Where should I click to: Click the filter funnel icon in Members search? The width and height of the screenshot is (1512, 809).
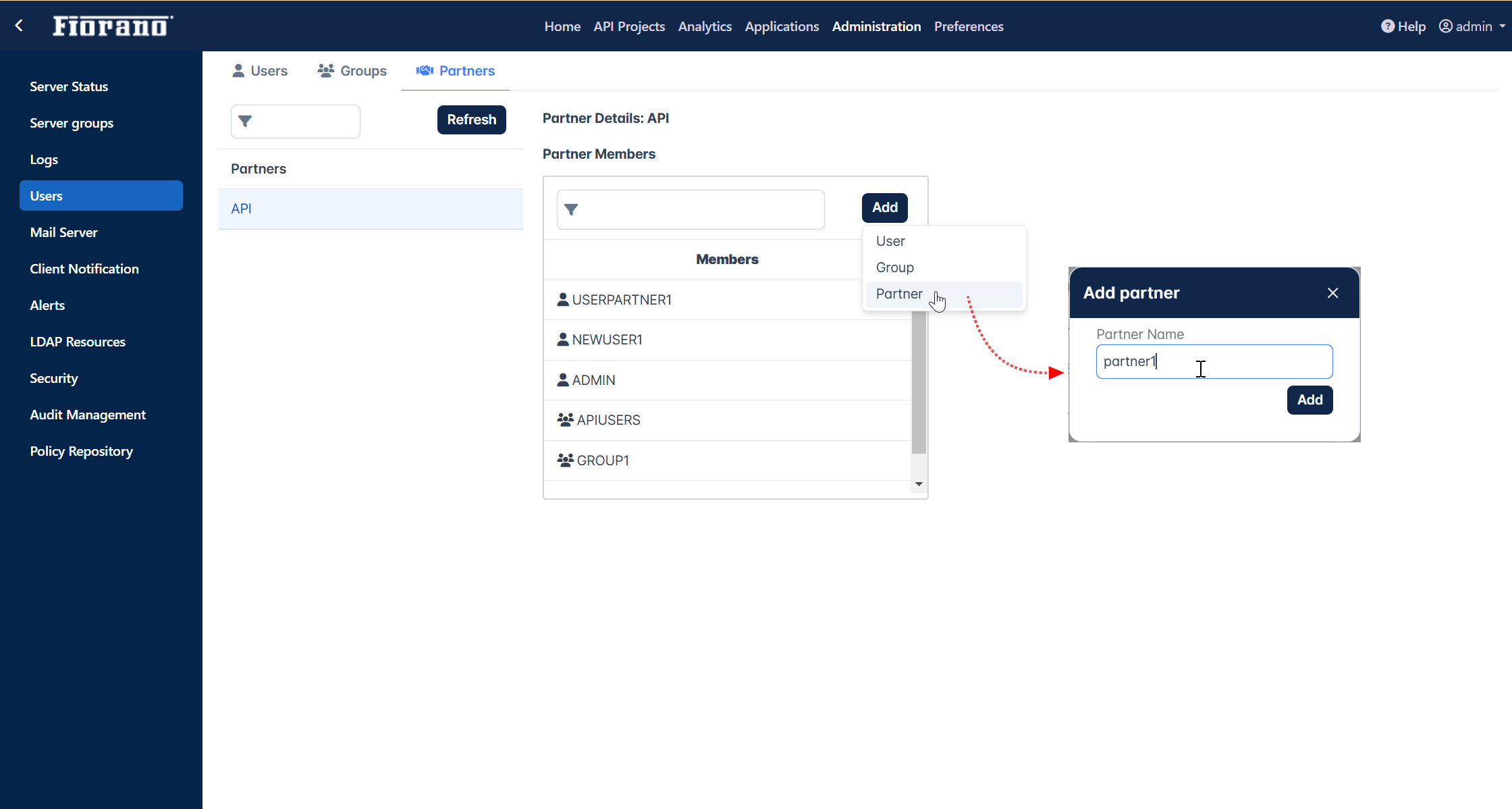coord(571,210)
